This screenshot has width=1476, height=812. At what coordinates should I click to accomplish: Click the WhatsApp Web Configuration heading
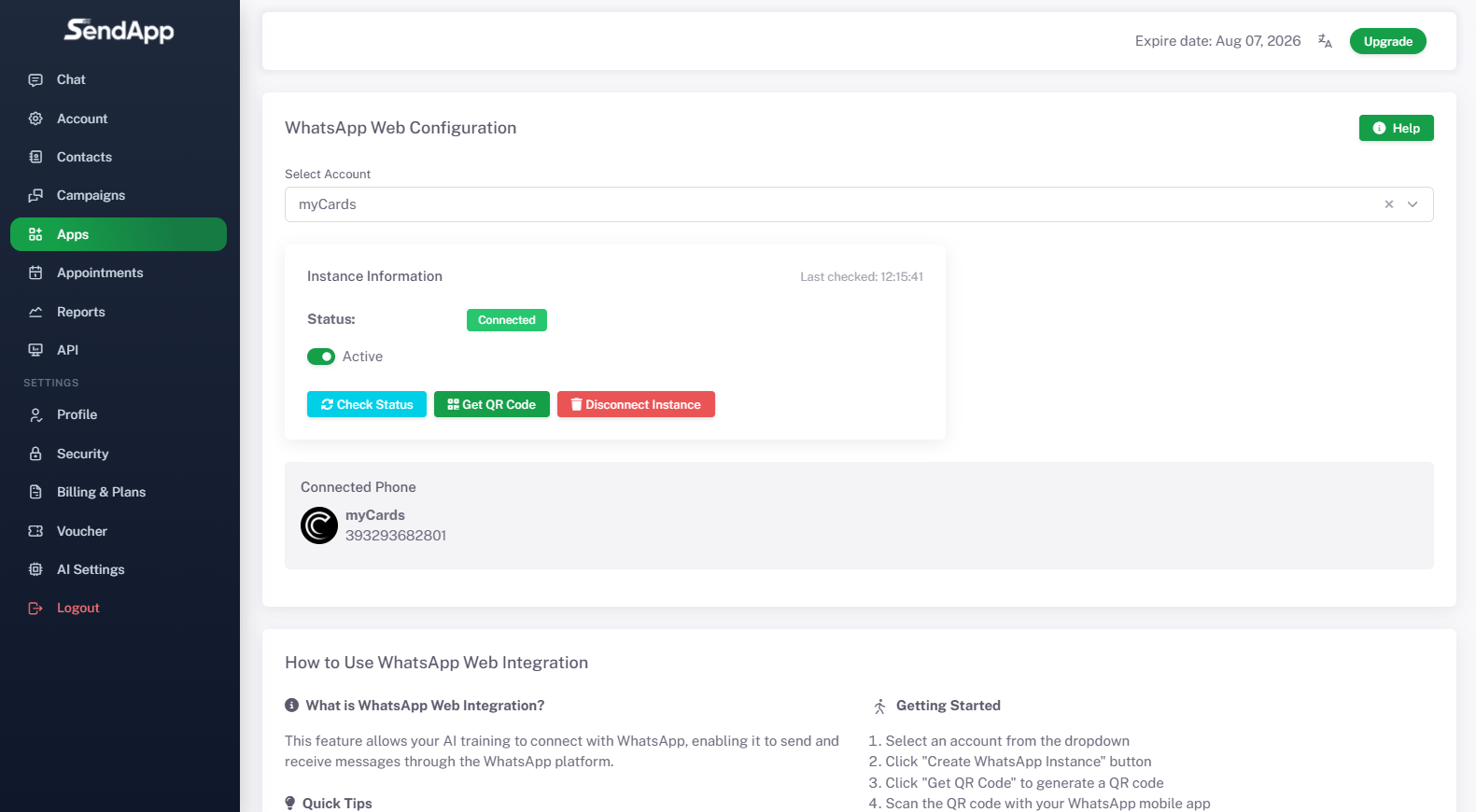401,128
